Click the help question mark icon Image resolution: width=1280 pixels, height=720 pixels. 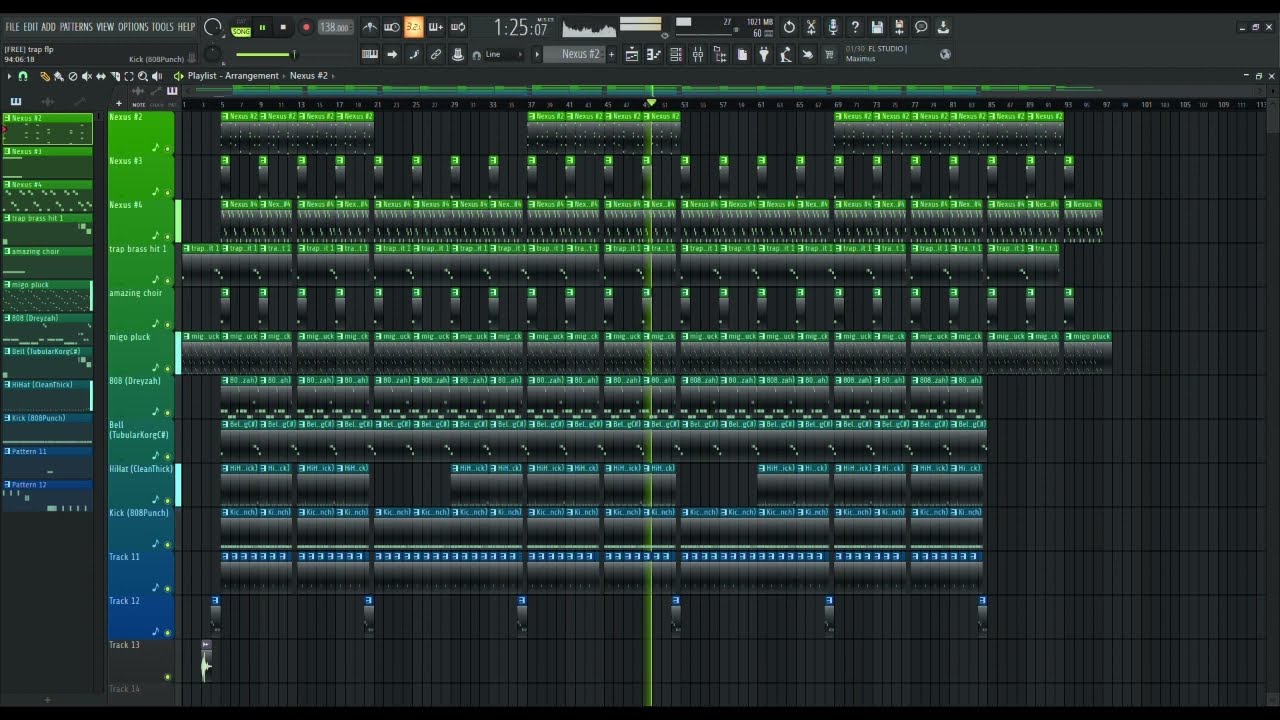pyautogui.click(x=855, y=27)
